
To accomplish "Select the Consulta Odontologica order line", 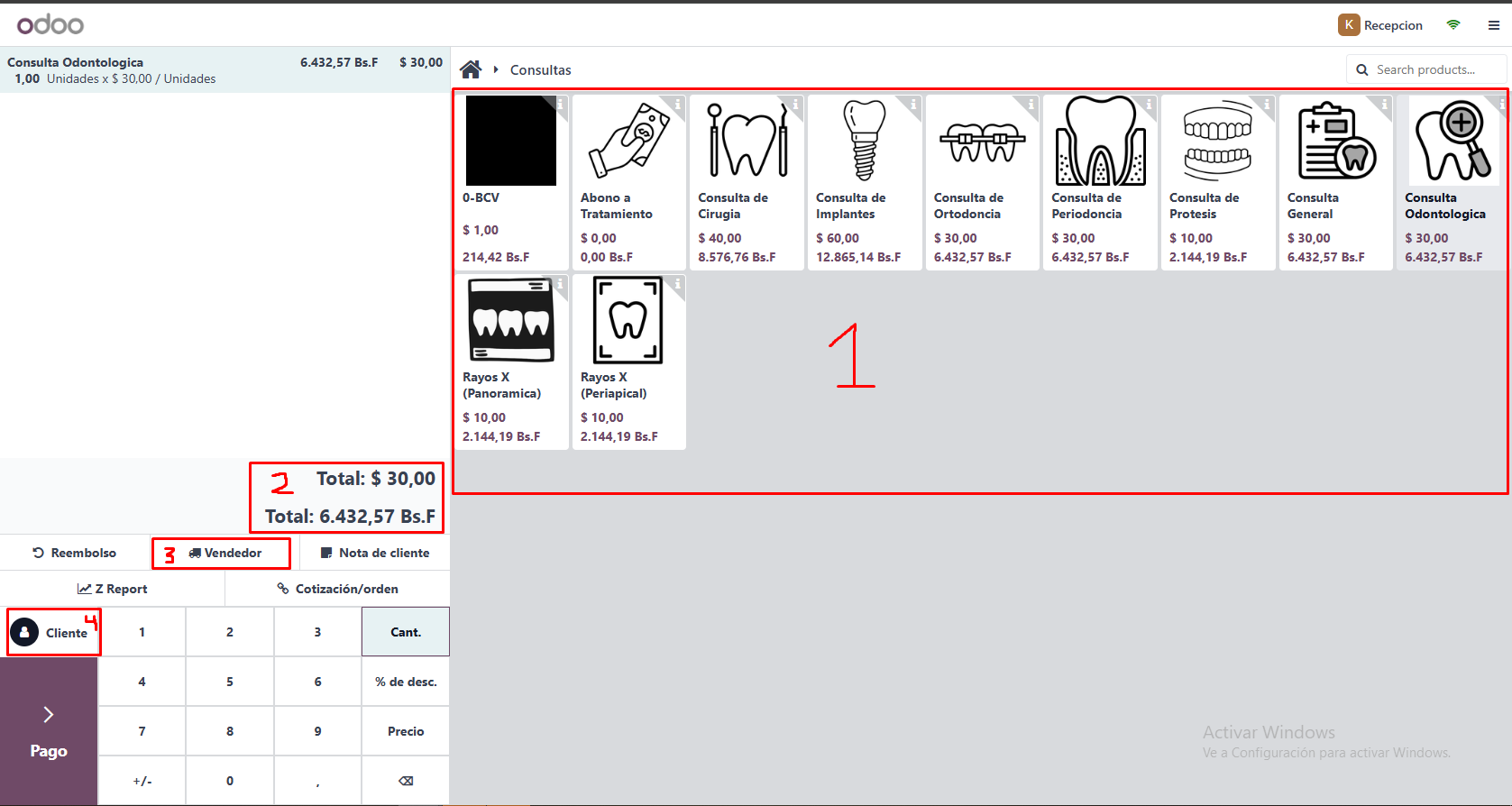I will tap(225, 70).
